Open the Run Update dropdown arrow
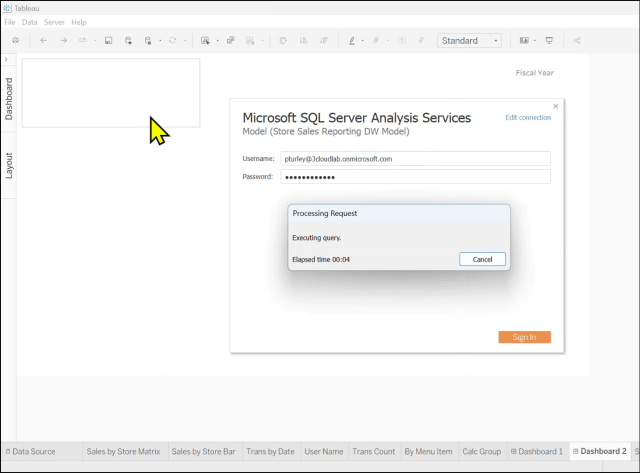This screenshot has height=473, width=640. tap(184, 40)
